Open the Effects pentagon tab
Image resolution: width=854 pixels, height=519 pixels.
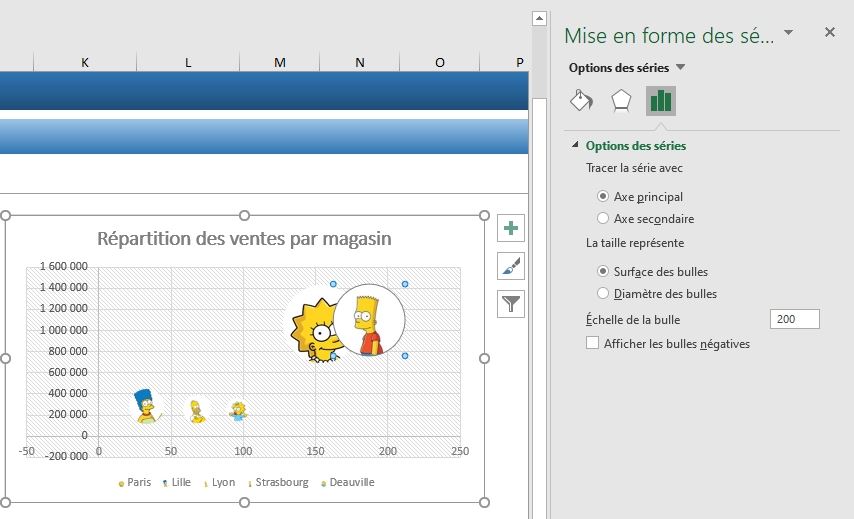click(x=621, y=101)
